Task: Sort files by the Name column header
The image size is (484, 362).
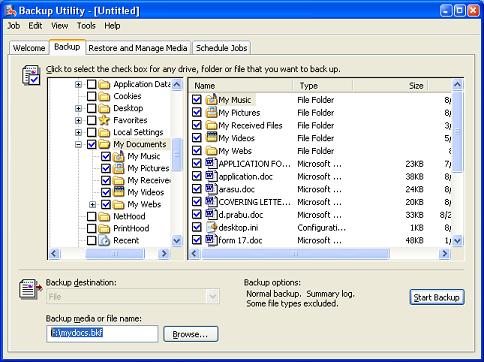Action: (241, 86)
